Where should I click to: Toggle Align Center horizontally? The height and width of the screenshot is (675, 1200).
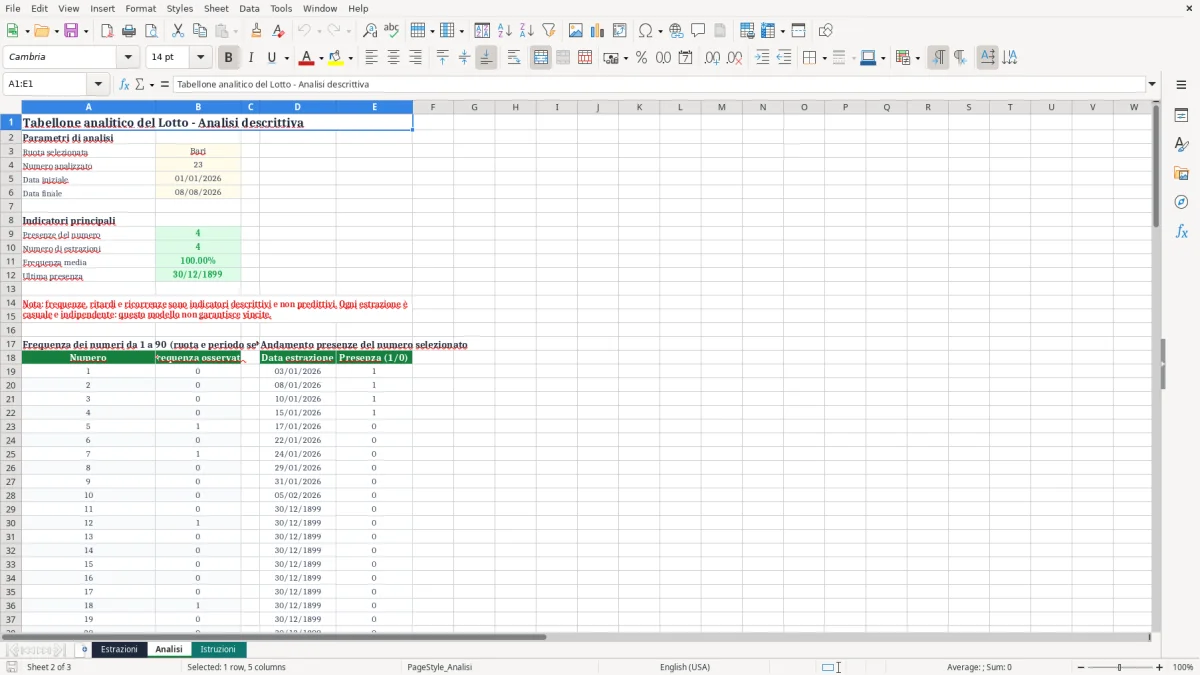(x=393, y=58)
